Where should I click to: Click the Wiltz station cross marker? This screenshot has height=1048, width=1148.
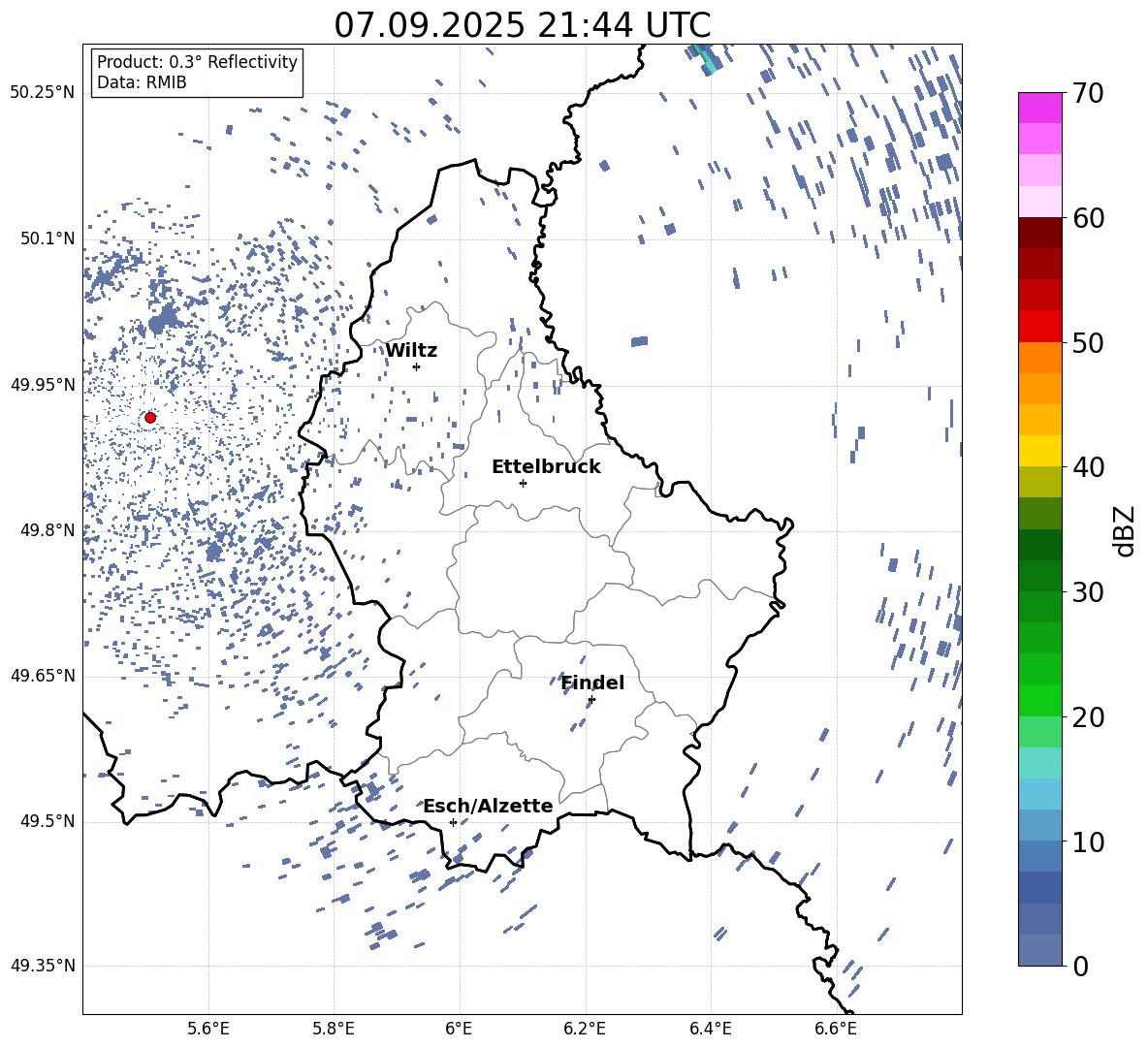tap(417, 366)
